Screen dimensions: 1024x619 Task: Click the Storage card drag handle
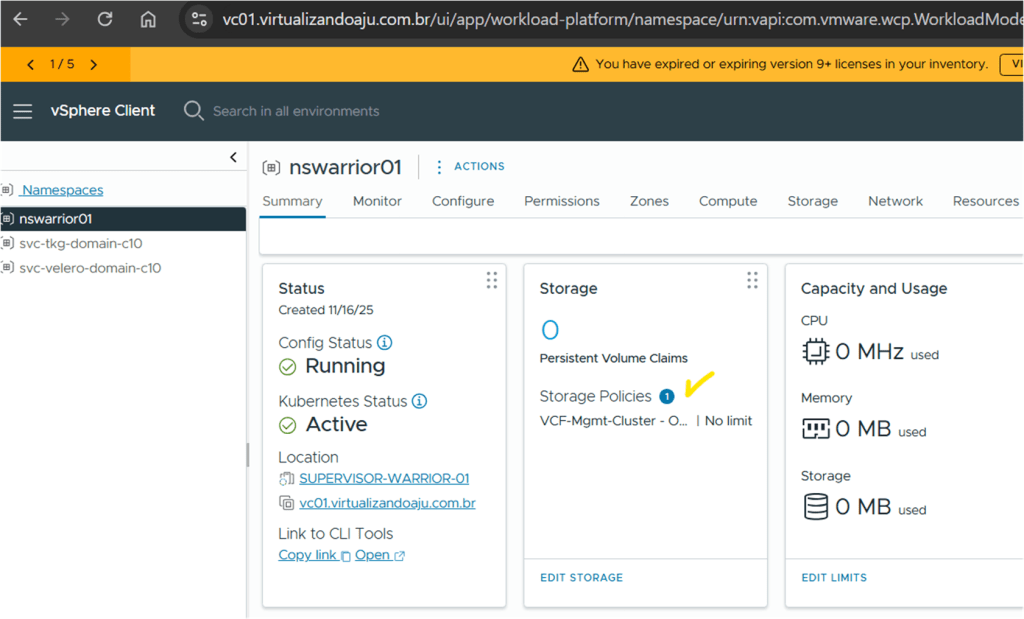(752, 281)
